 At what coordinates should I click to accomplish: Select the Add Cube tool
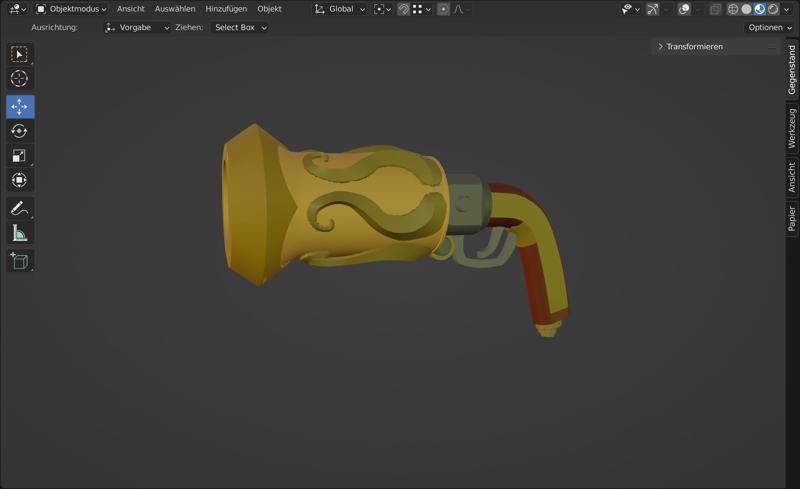tap(19, 261)
